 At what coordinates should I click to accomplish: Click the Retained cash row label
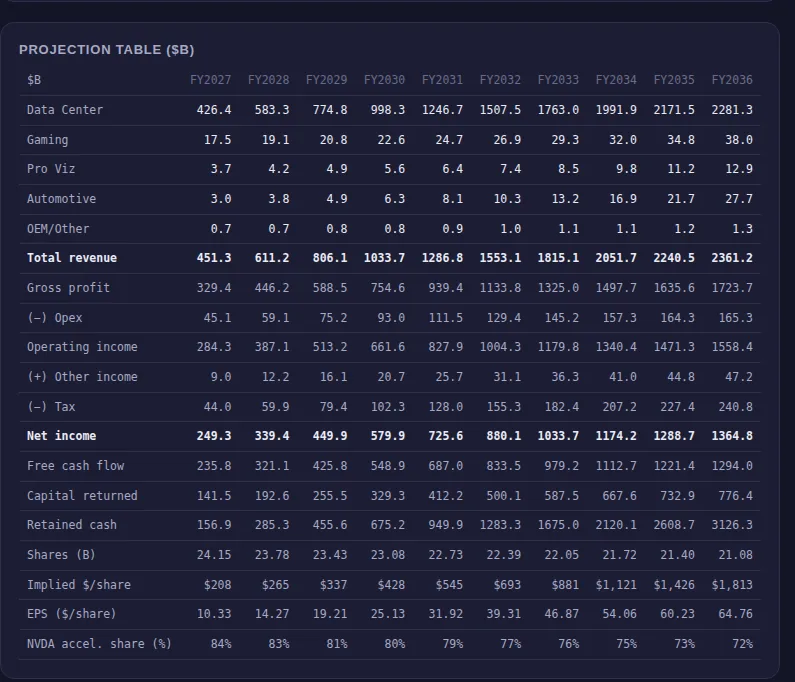click(72, 525)
